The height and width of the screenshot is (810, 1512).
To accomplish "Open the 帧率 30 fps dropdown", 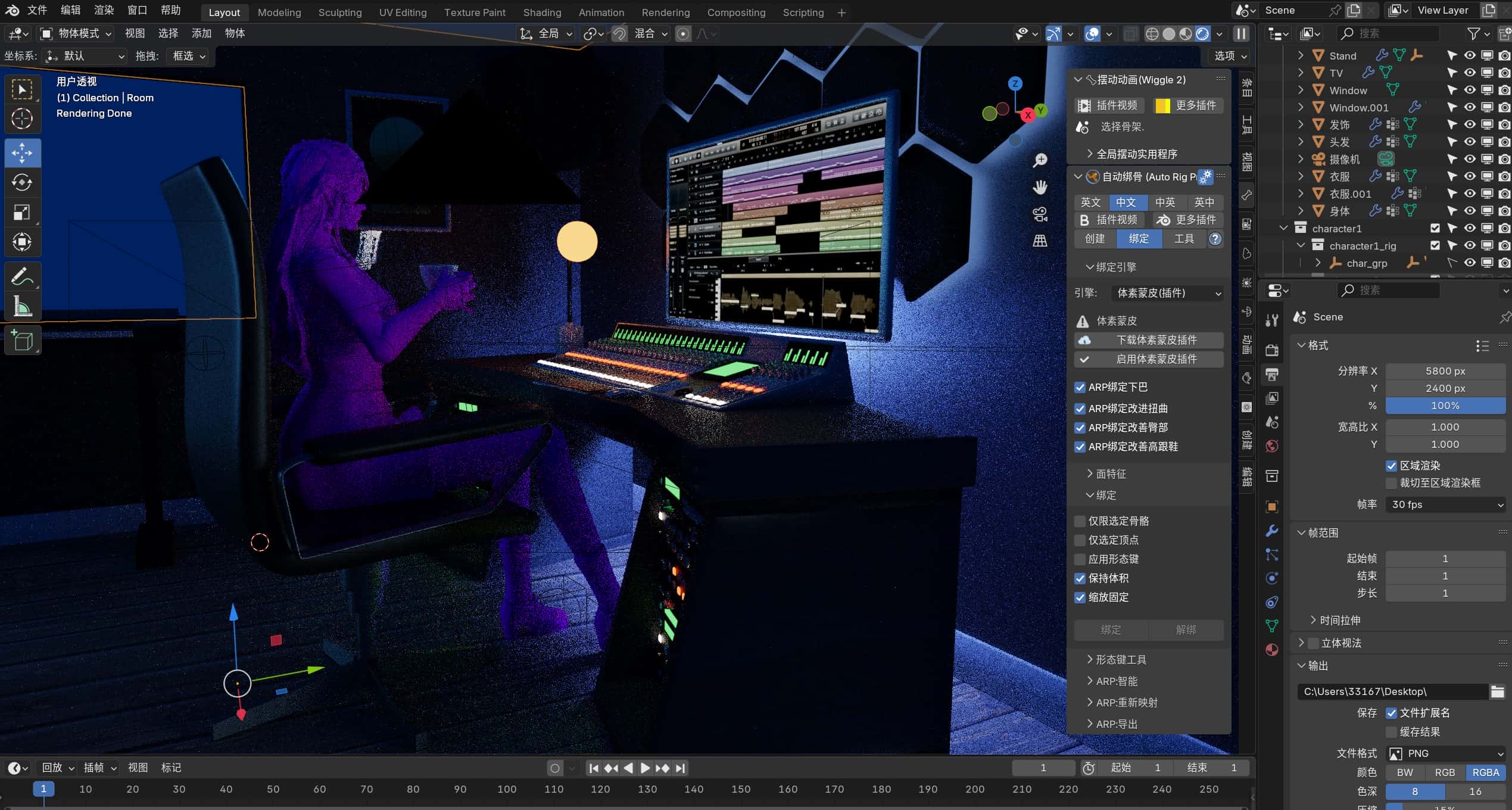I will click(1445, 504).
